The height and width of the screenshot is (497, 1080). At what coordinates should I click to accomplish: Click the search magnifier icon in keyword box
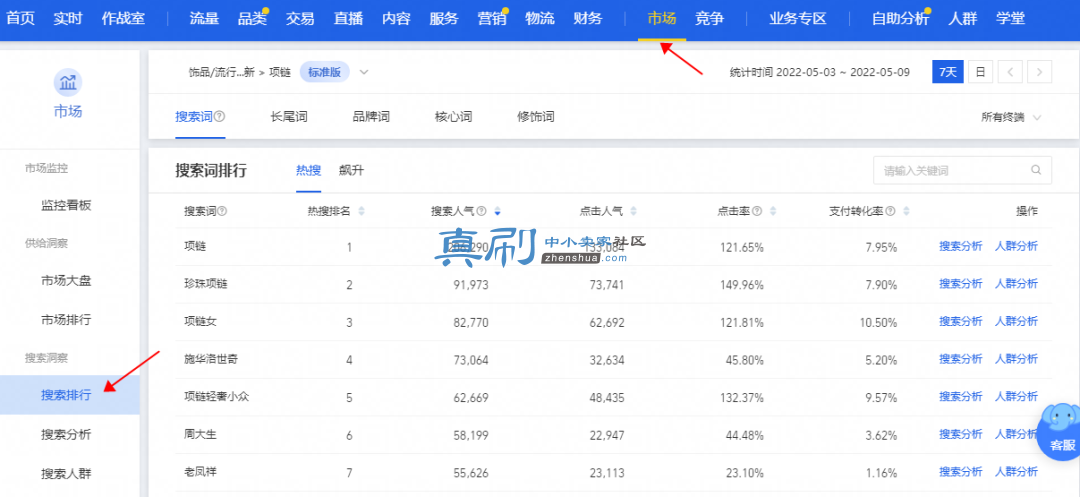(x=1036, y=170)
